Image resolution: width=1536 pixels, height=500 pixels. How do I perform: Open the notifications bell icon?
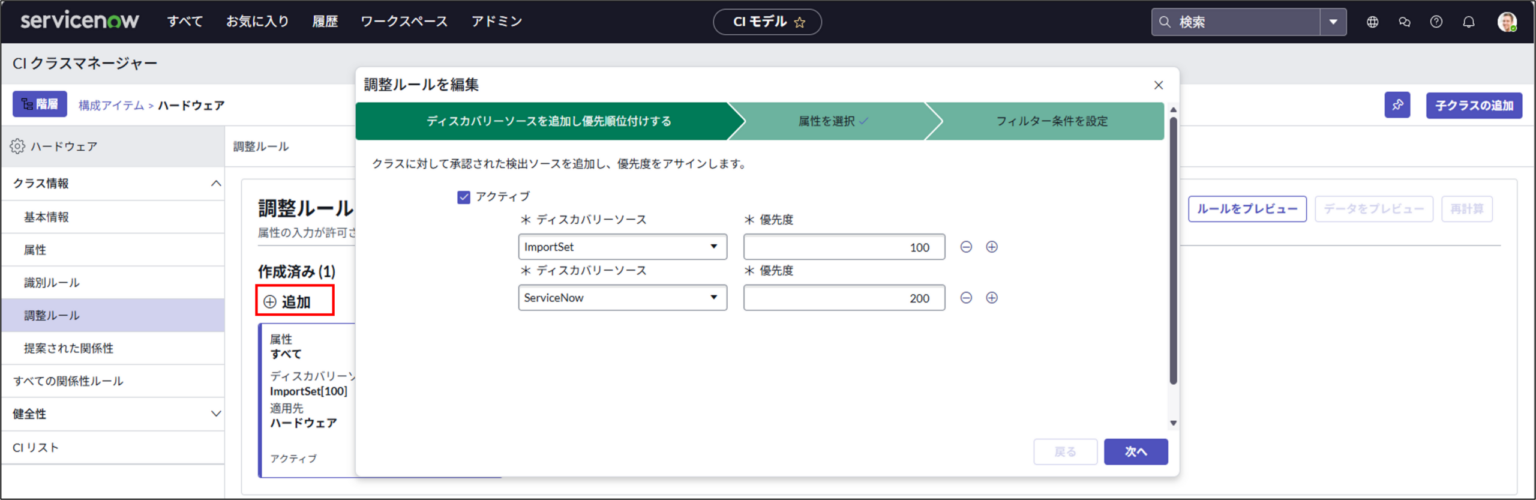tap(1468, 21)
